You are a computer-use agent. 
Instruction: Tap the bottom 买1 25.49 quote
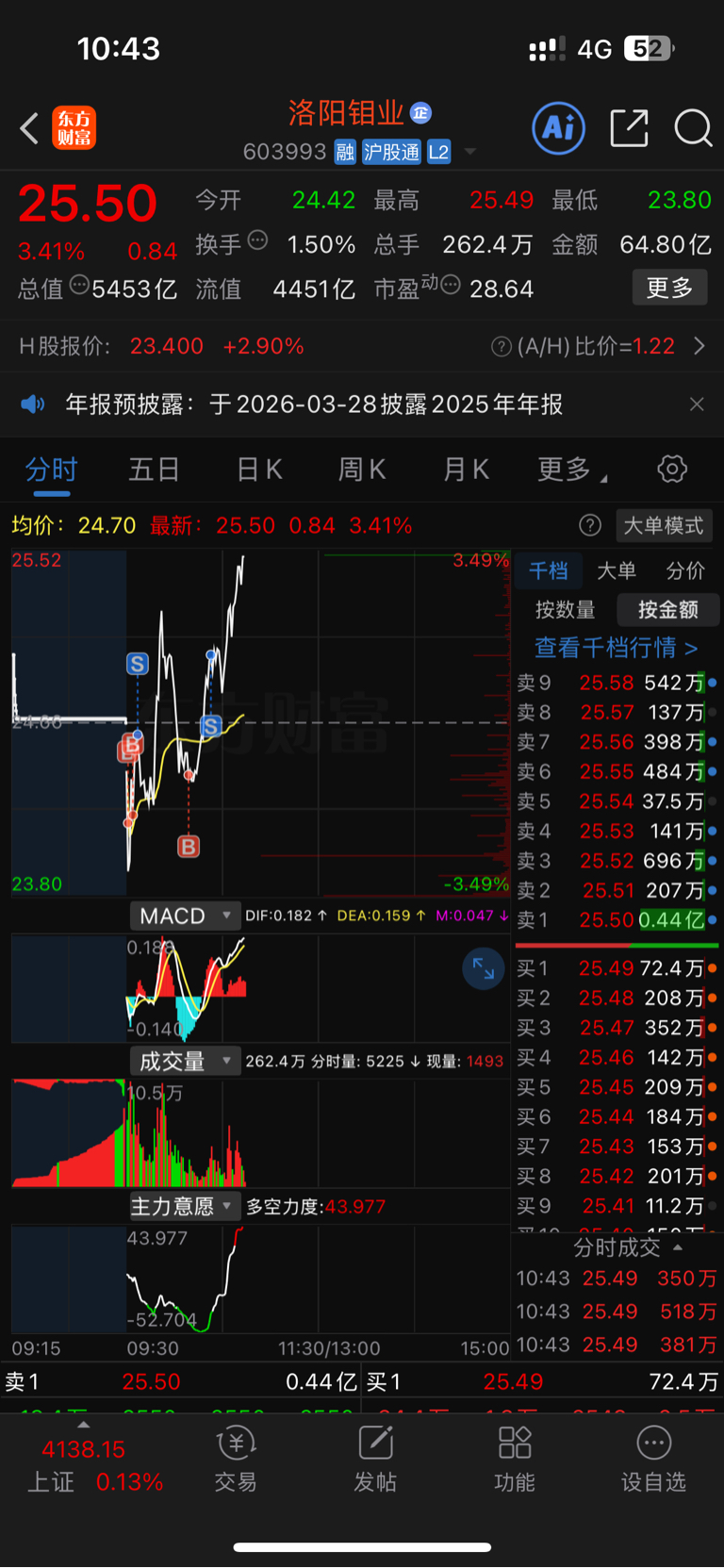[542, 1382]
